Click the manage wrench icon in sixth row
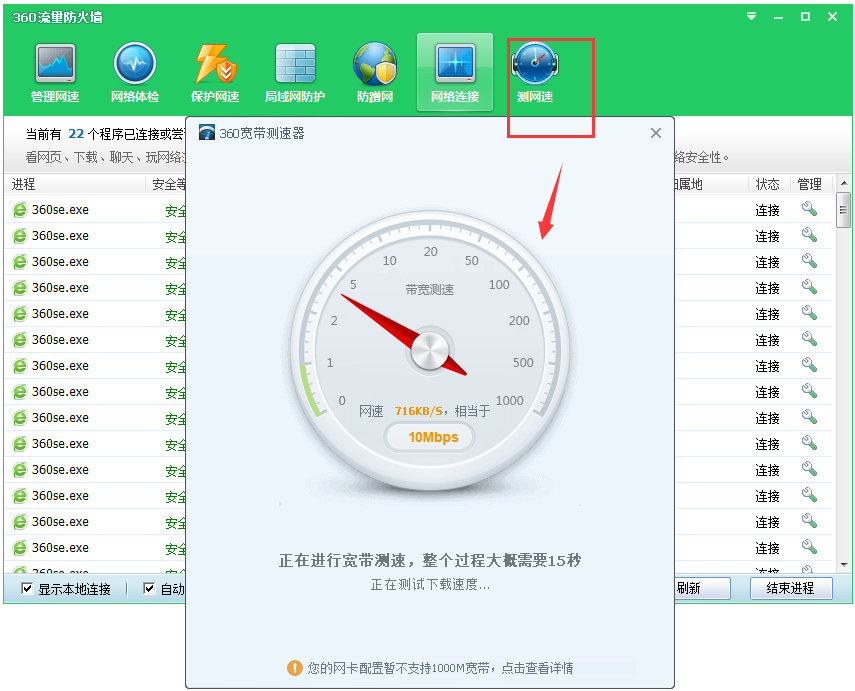This screenshot has height=691, width=855. pos(809,339)
